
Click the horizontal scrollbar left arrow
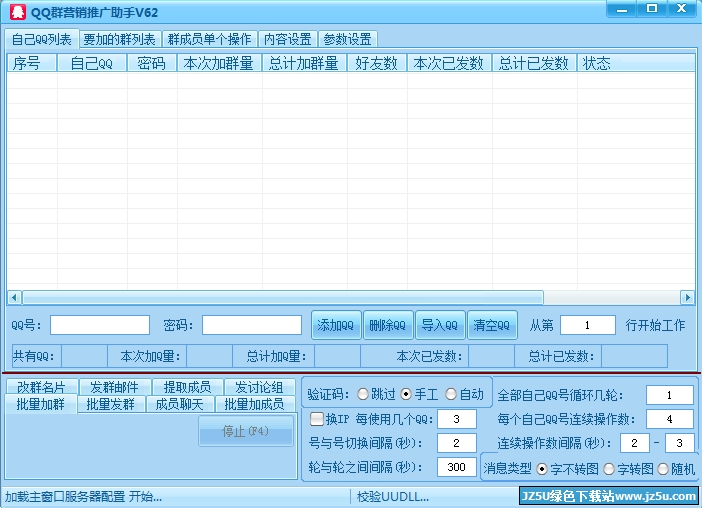(14, 297)
